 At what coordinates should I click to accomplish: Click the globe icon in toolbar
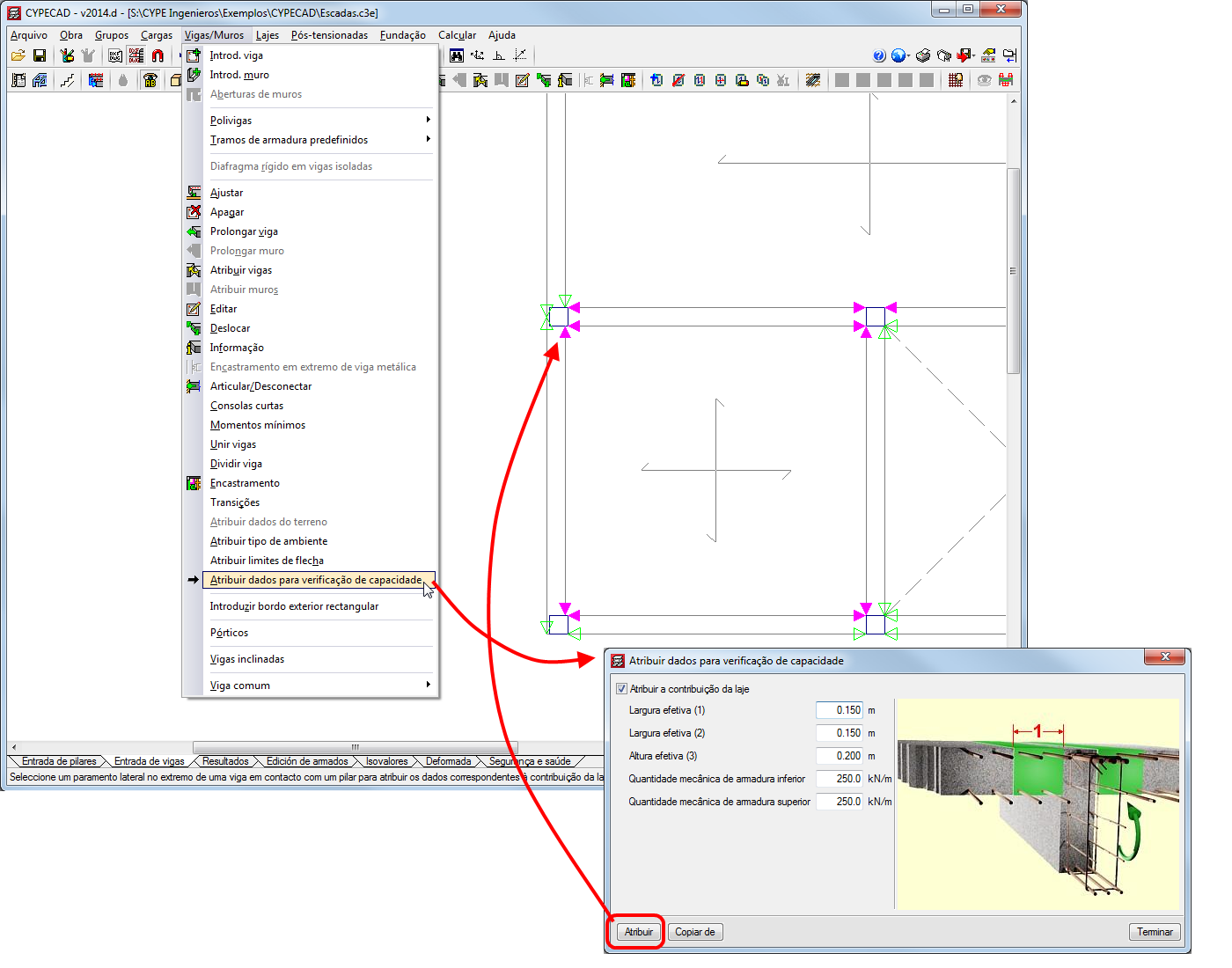(x=898, y=55)
